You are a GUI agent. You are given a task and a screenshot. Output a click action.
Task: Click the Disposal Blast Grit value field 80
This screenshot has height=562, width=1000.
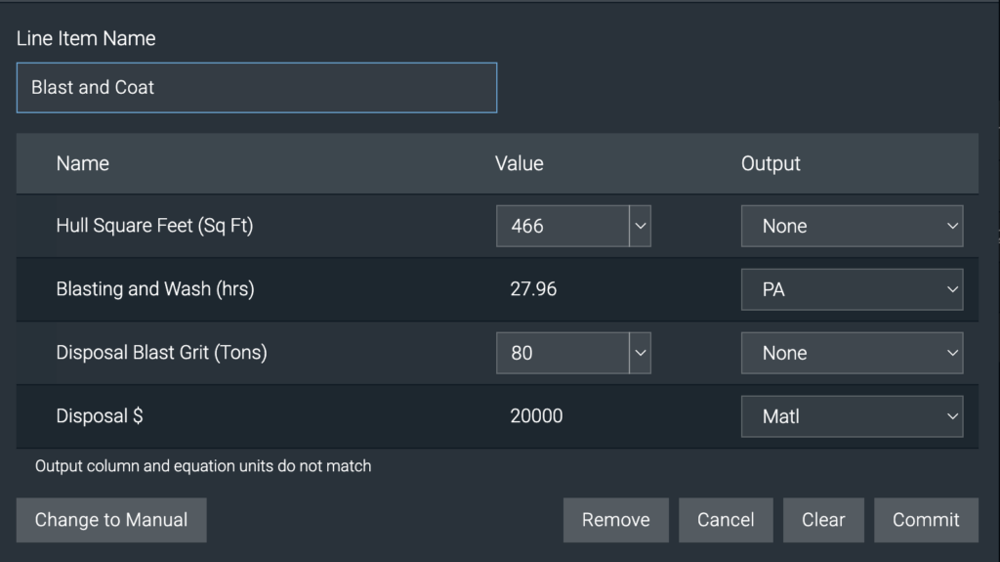click(x=563, y=353)
